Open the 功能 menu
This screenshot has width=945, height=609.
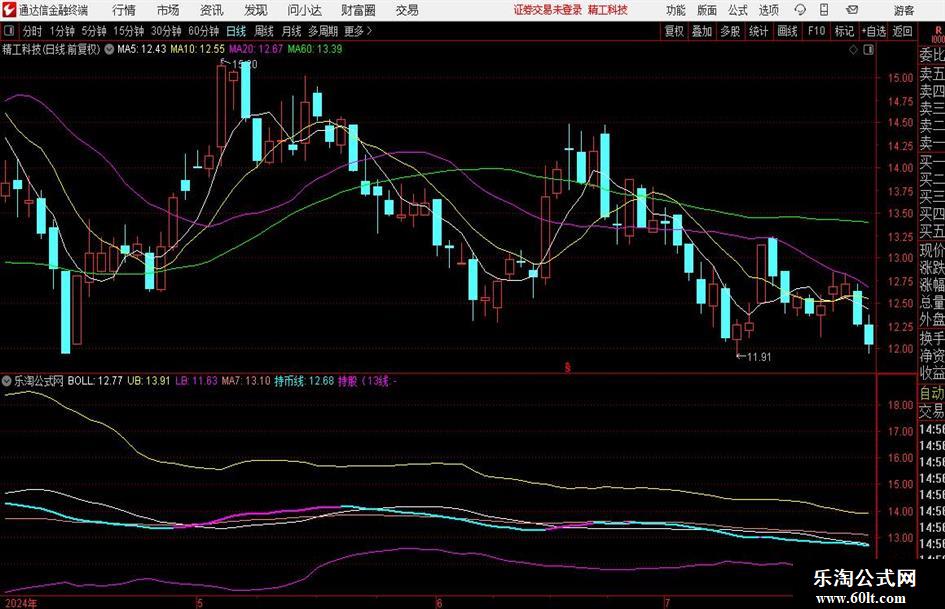(x=676, y=10)
